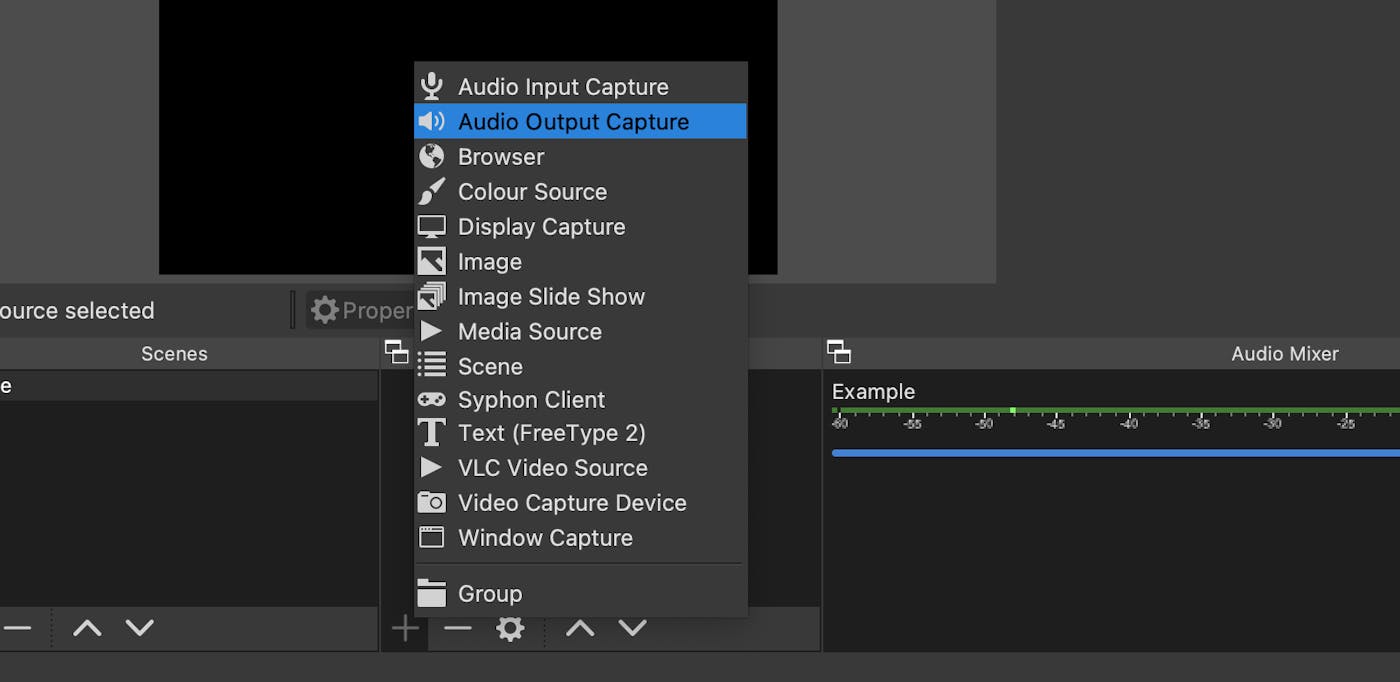Viewport: 1400px width, 682px height.
Task: Add a Syphon Client source
Action: click(580, 400)
